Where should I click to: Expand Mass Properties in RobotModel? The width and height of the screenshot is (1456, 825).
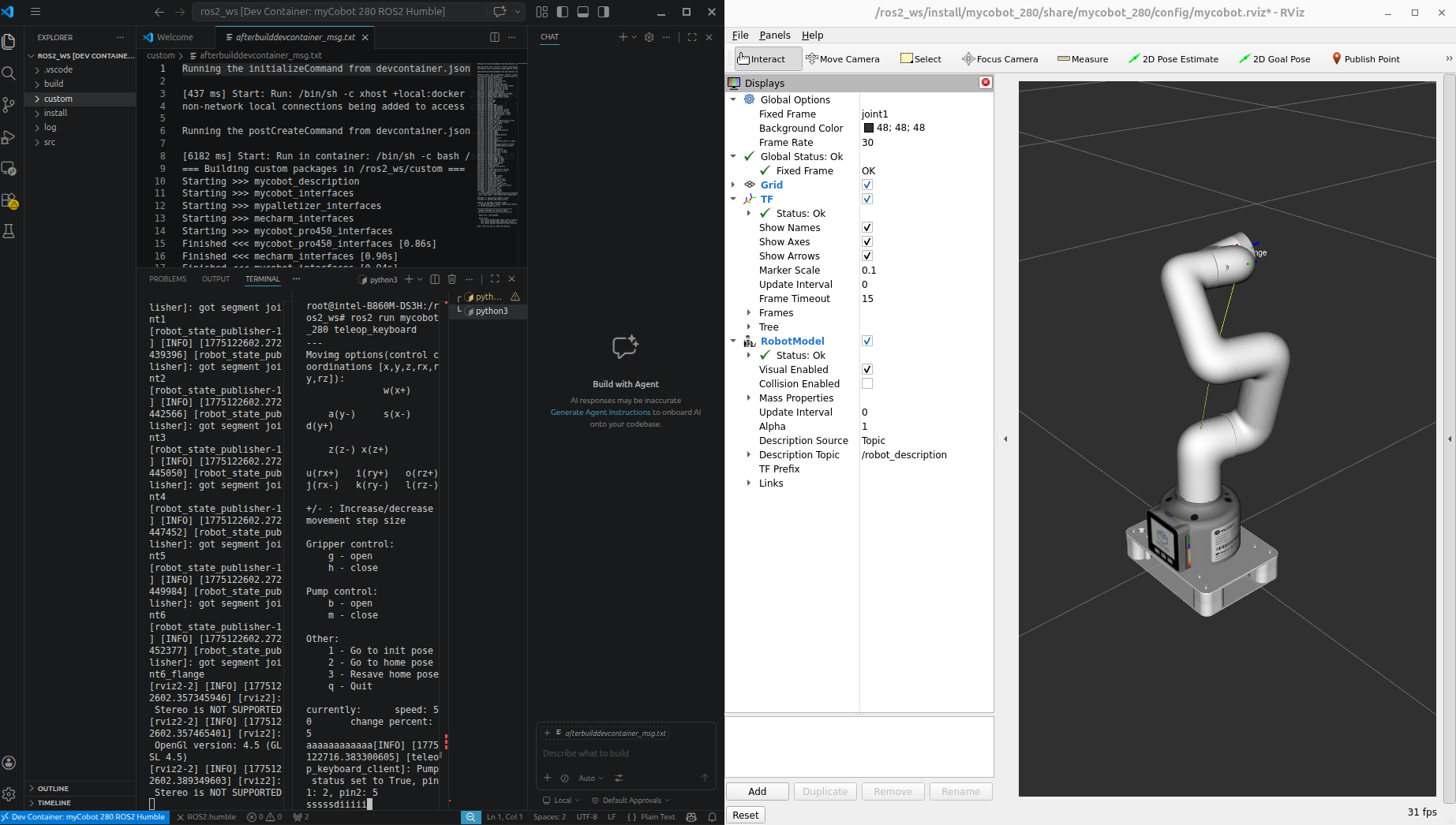[x=749, y=398]
